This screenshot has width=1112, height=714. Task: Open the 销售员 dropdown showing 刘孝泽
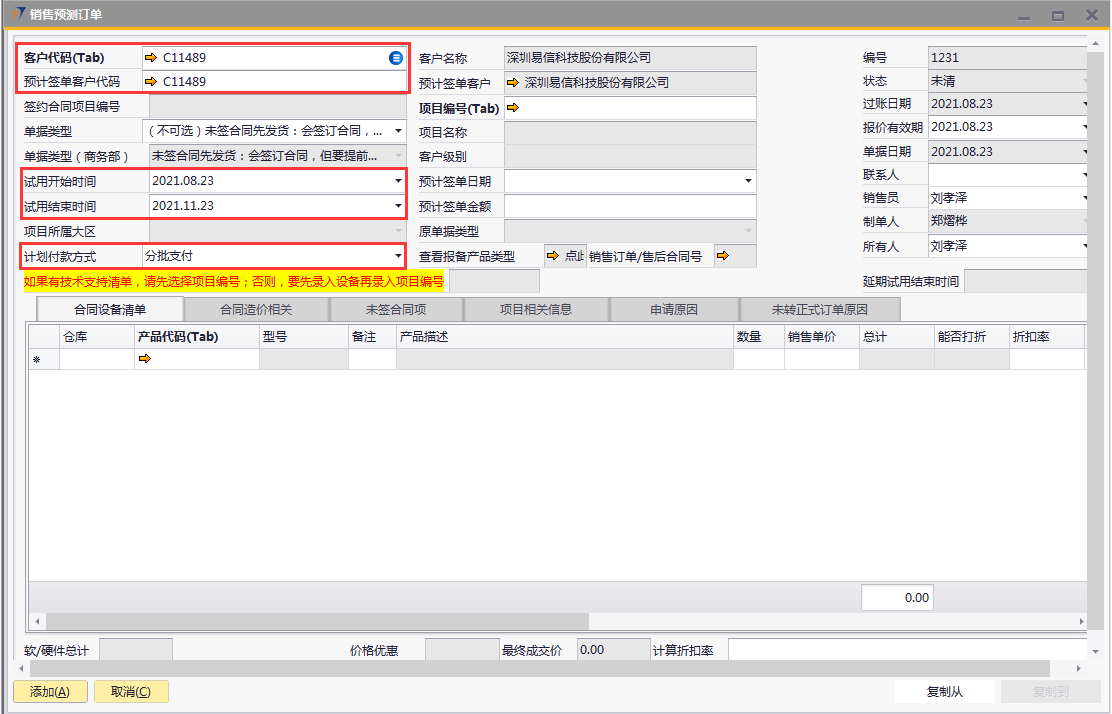(x=1084, y=199)
